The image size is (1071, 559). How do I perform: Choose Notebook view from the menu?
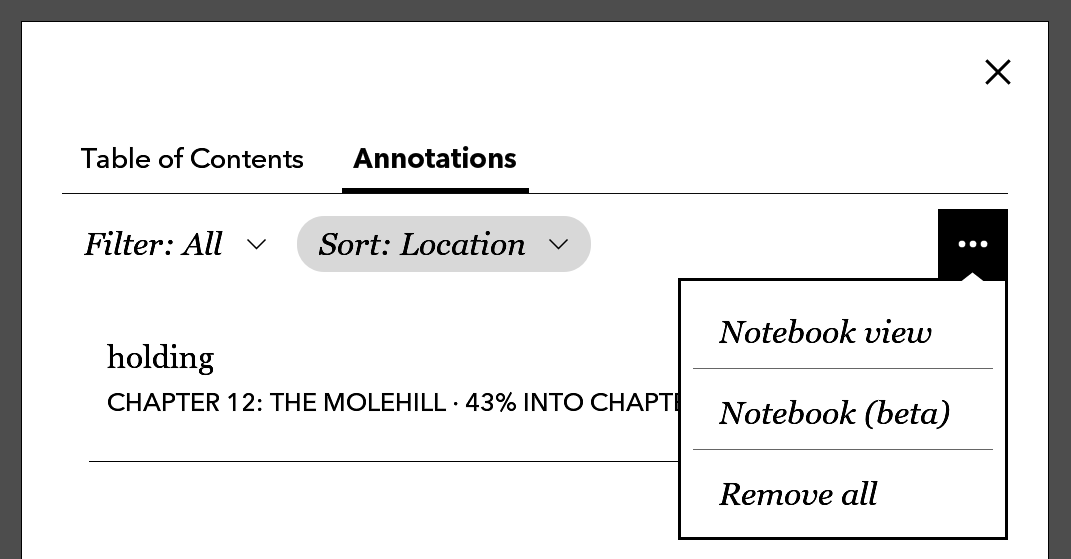825,332
